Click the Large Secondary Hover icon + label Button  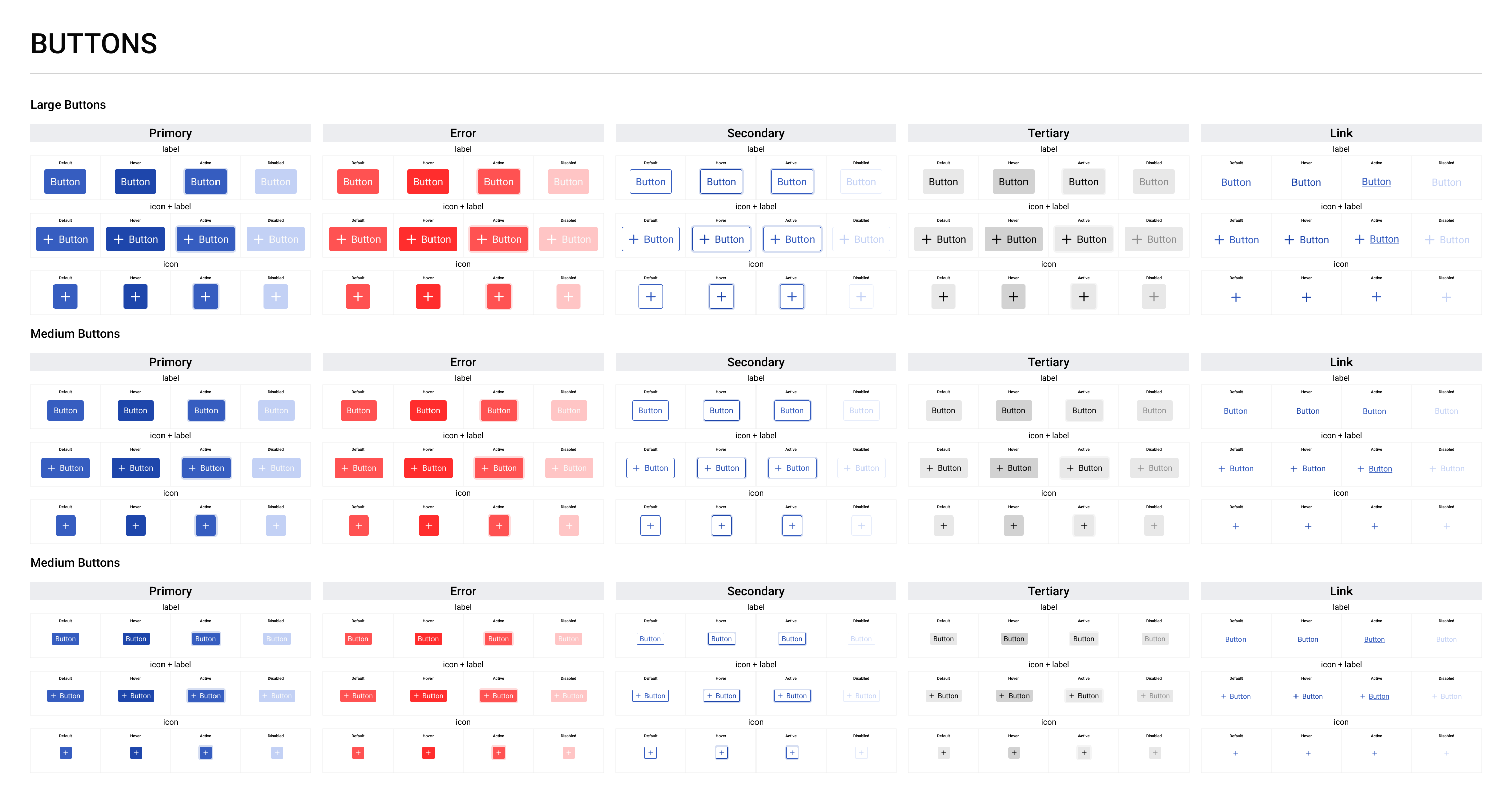click(x=721, y=239)
